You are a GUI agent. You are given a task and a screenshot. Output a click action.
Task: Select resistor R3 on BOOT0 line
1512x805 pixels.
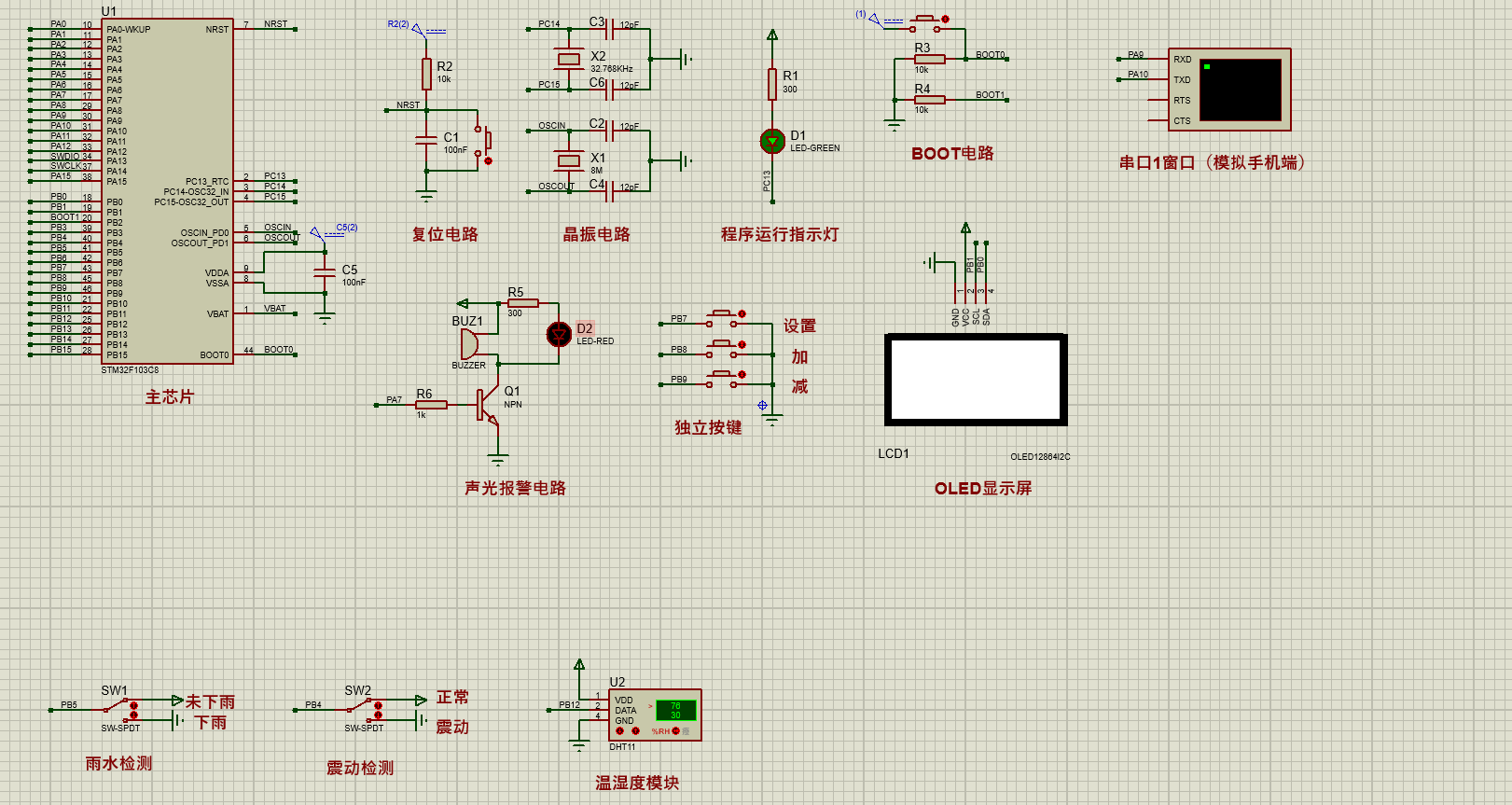point(929,60)
